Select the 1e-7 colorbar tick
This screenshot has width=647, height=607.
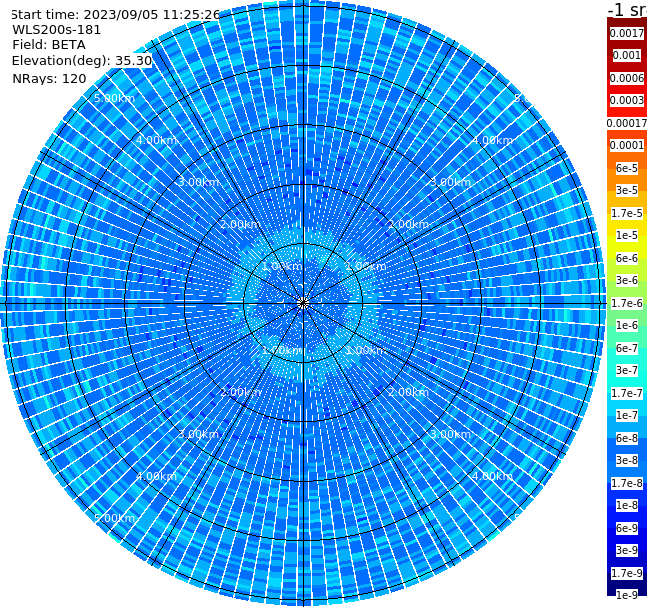click(627, 415)
